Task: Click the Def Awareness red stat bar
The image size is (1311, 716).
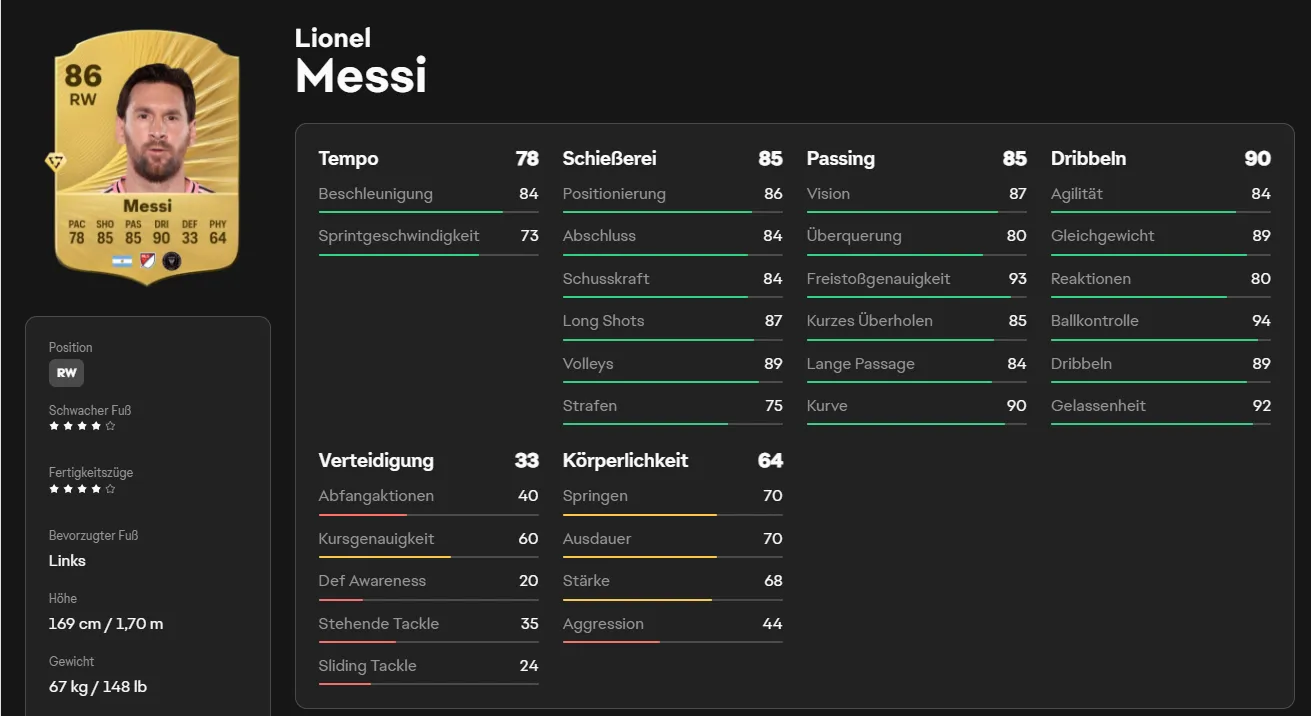Action: pyautogui.click(x=428, y=599)
